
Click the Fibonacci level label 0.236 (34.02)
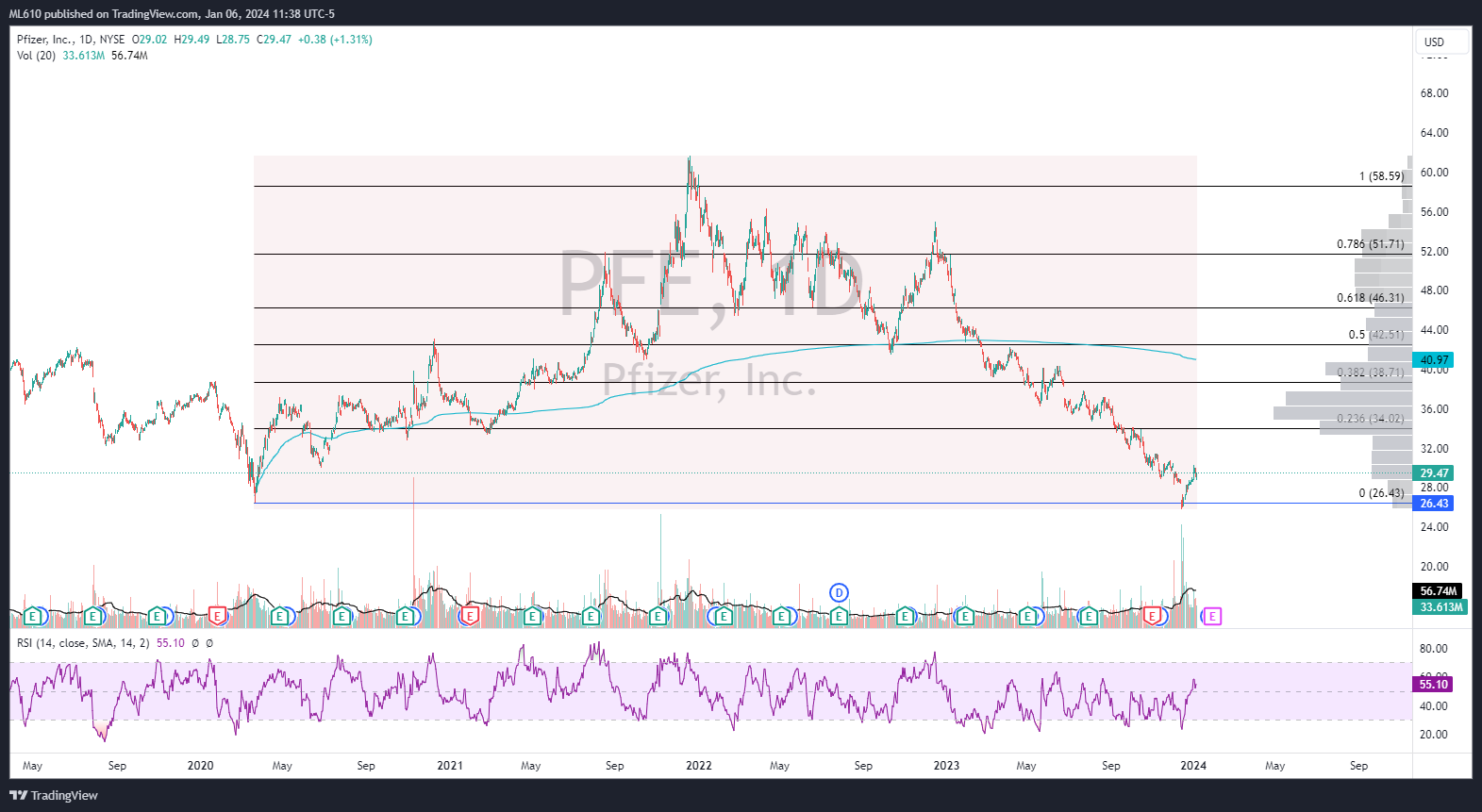click(x=1370, y=419)
